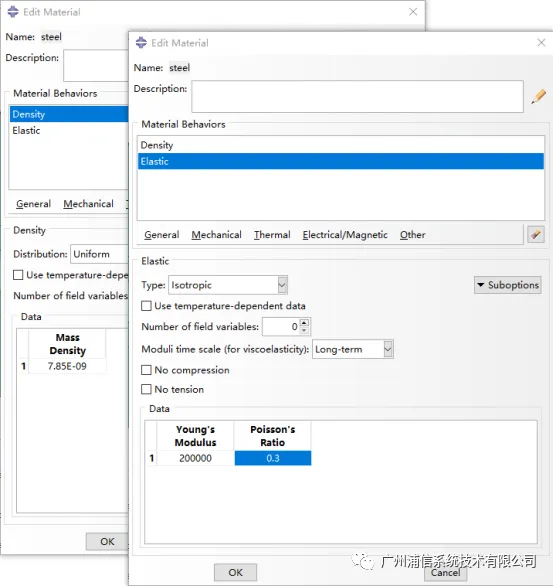Open the elastic Type Isotropic dropdown
This screenshot has height=586, width=554.
point(228,285)
